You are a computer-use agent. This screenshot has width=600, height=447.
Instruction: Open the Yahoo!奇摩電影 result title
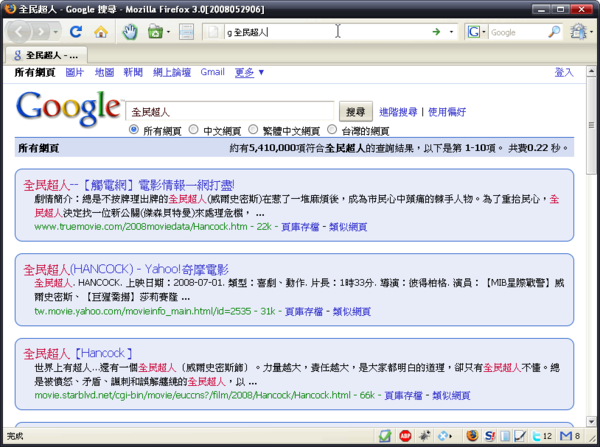click(x=126, y=269)
